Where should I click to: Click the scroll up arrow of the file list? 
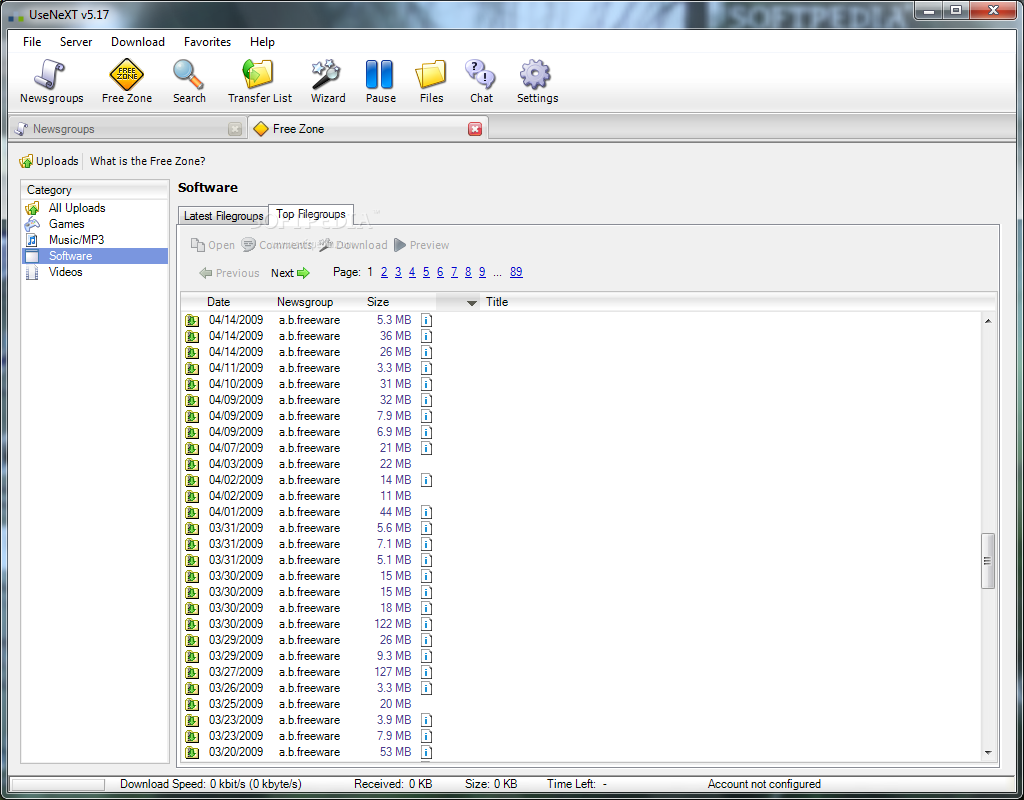(987, 321)
